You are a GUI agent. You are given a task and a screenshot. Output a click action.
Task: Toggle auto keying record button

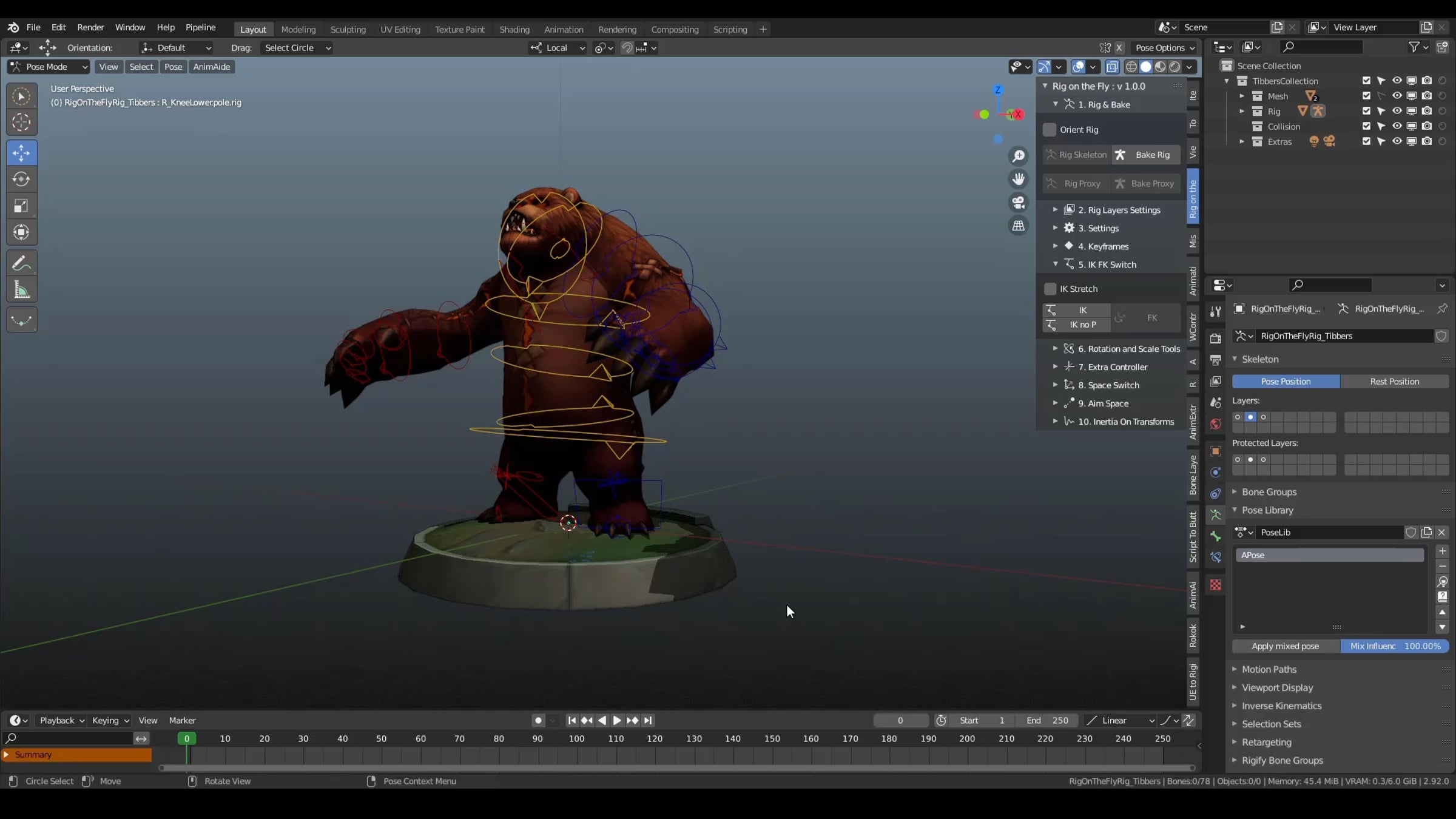538,720
